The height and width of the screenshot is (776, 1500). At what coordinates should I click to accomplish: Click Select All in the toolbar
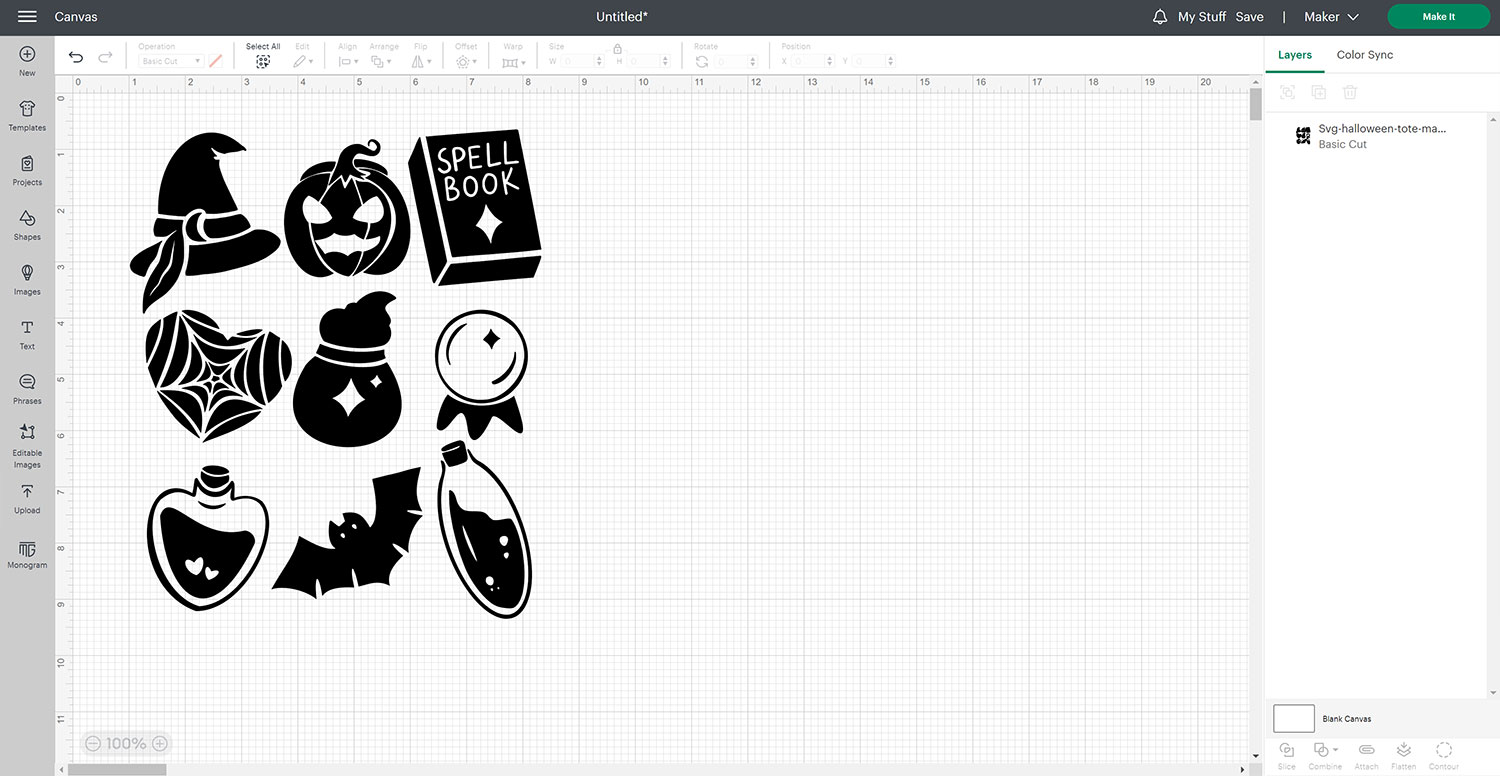[x=263, y=55]
